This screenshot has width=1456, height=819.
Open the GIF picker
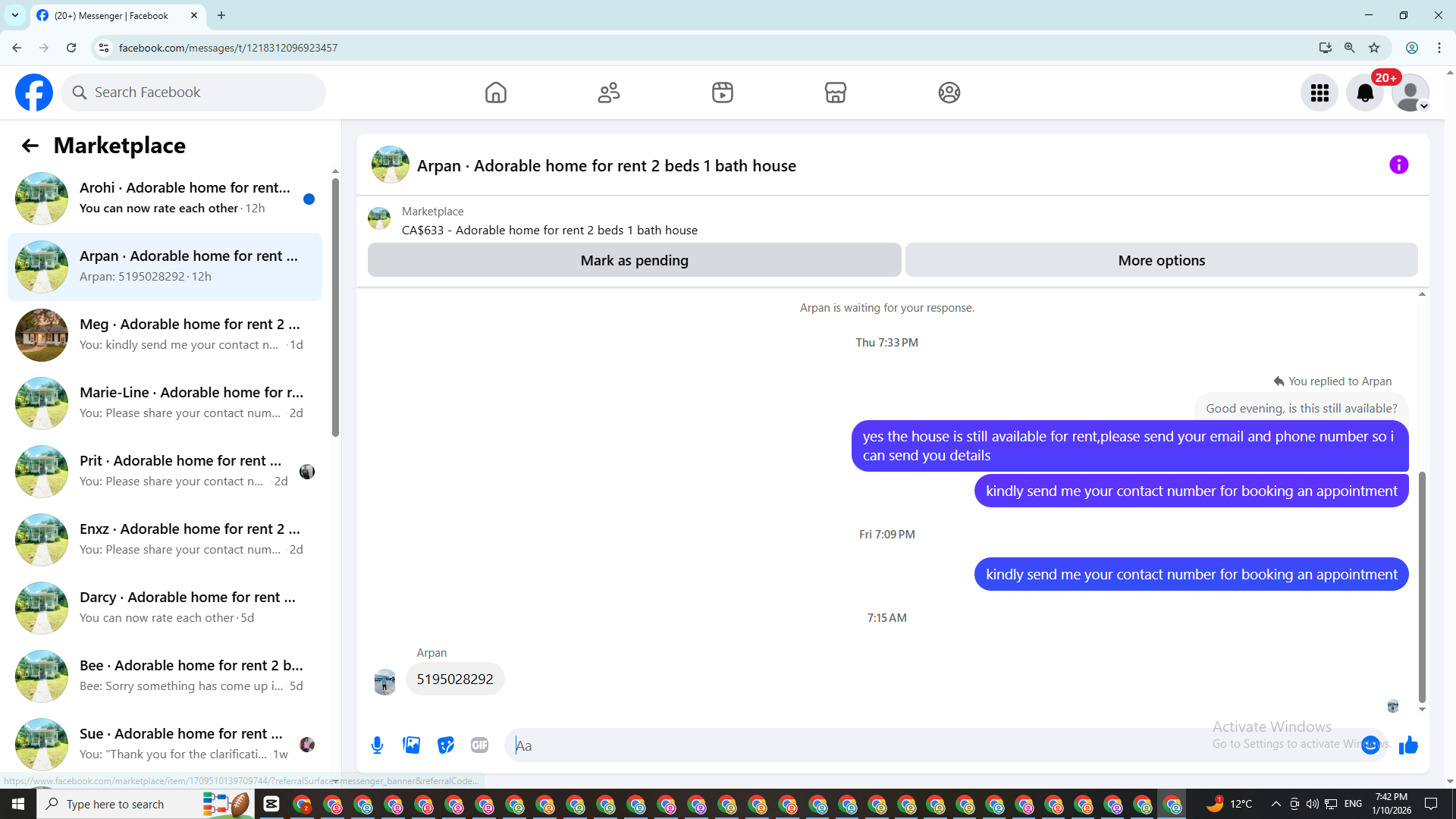click(479, 745)
